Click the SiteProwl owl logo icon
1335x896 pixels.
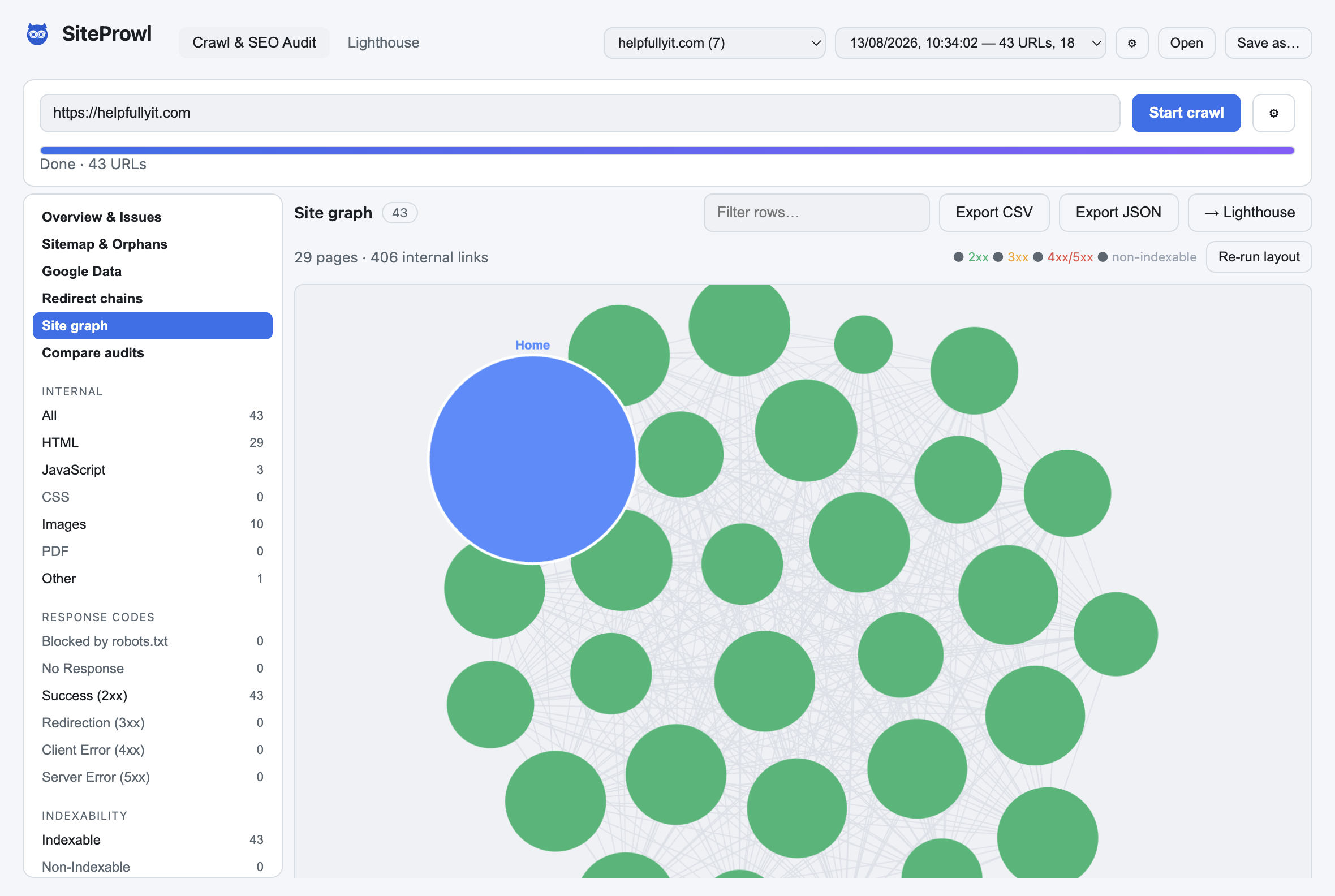click(38, 35)
